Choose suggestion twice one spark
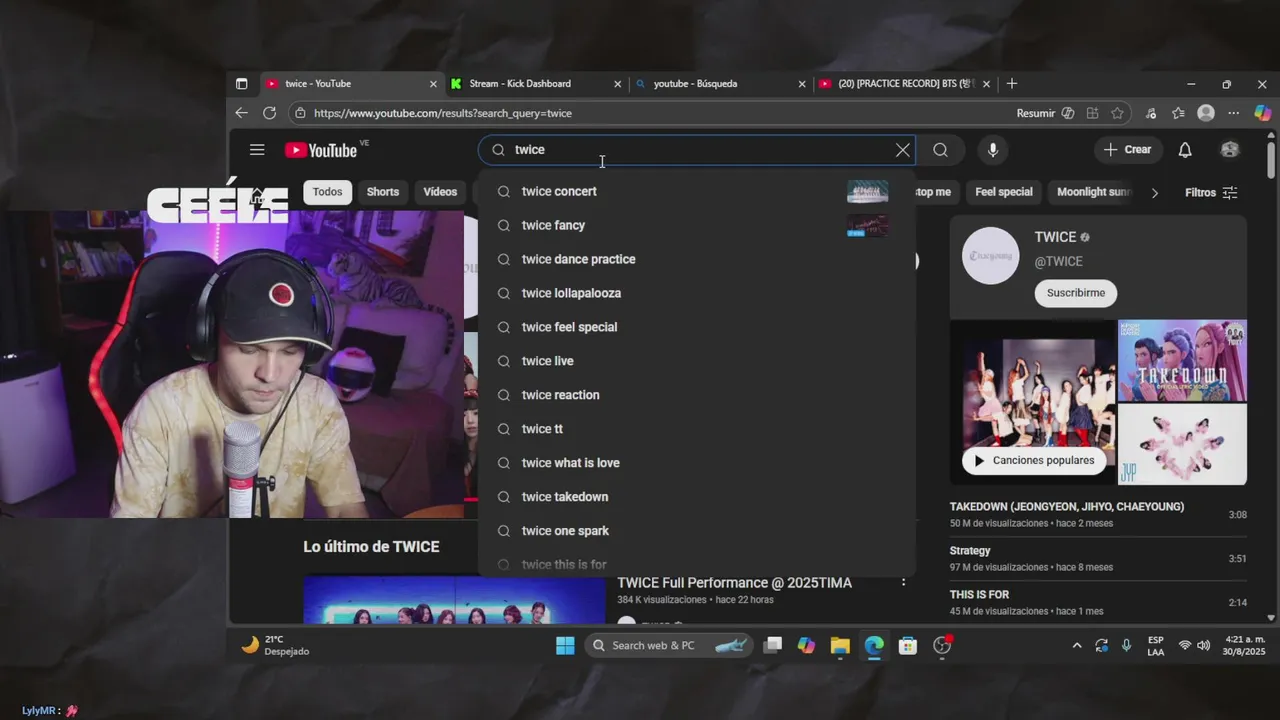 coord(696,531)
